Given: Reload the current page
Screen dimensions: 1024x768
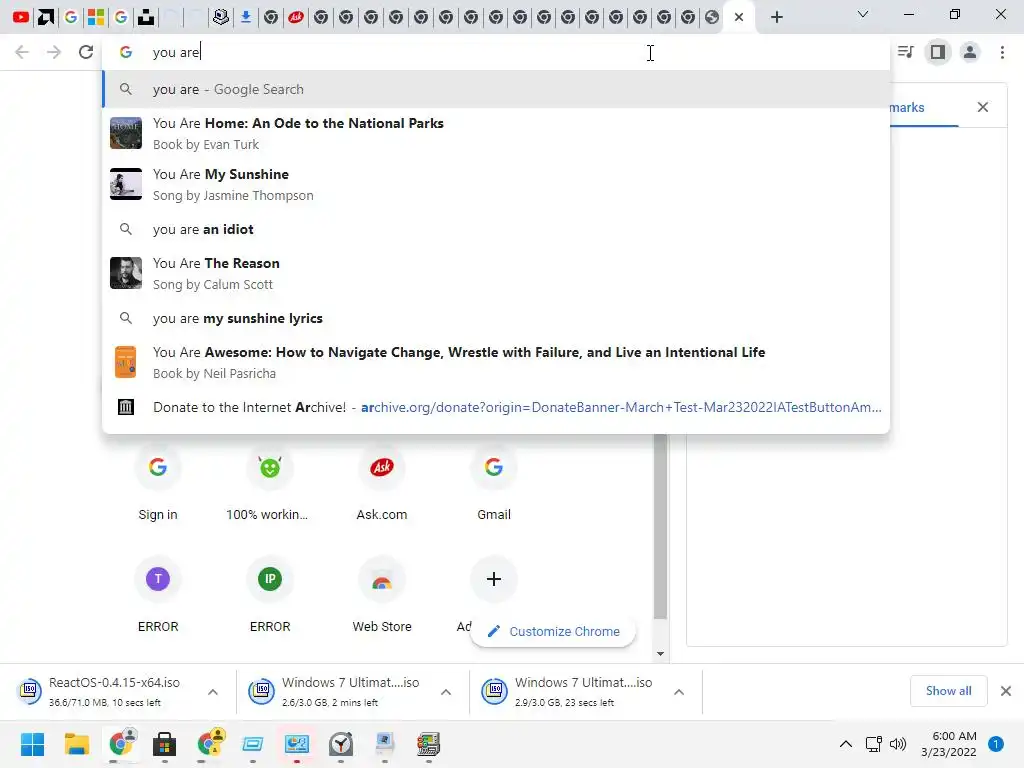Looking at the screenshot, I should click(x=86, y=52).
